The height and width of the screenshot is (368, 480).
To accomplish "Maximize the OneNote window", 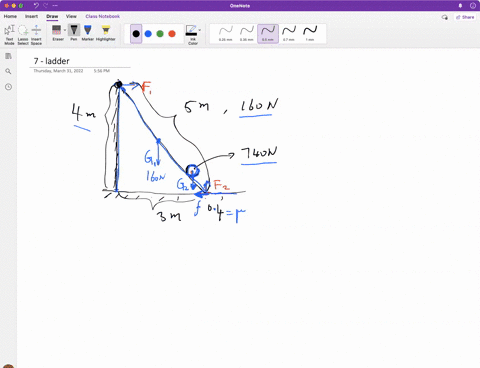I will 21,6.
